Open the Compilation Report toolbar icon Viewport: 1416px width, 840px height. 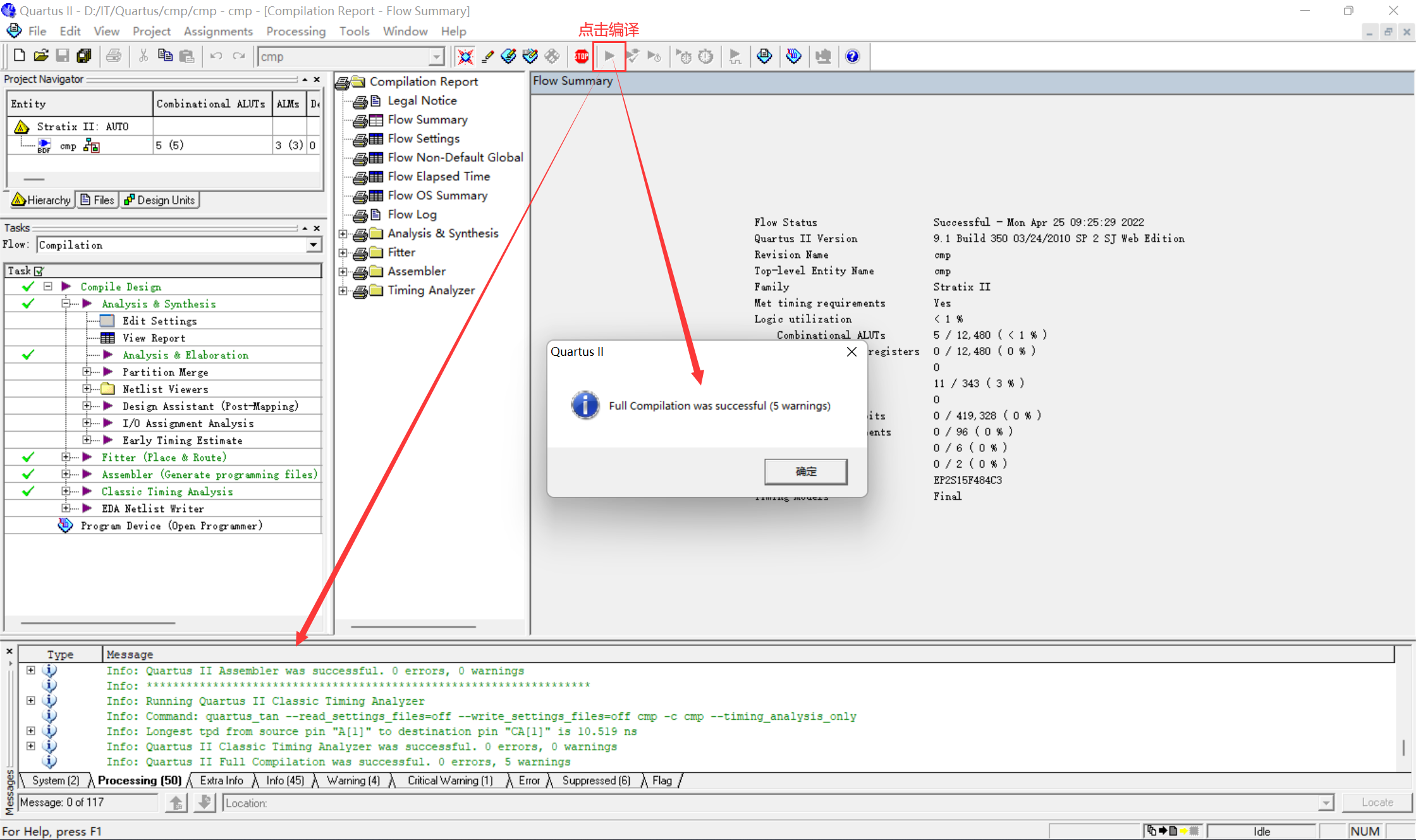(x=764, y=56)
